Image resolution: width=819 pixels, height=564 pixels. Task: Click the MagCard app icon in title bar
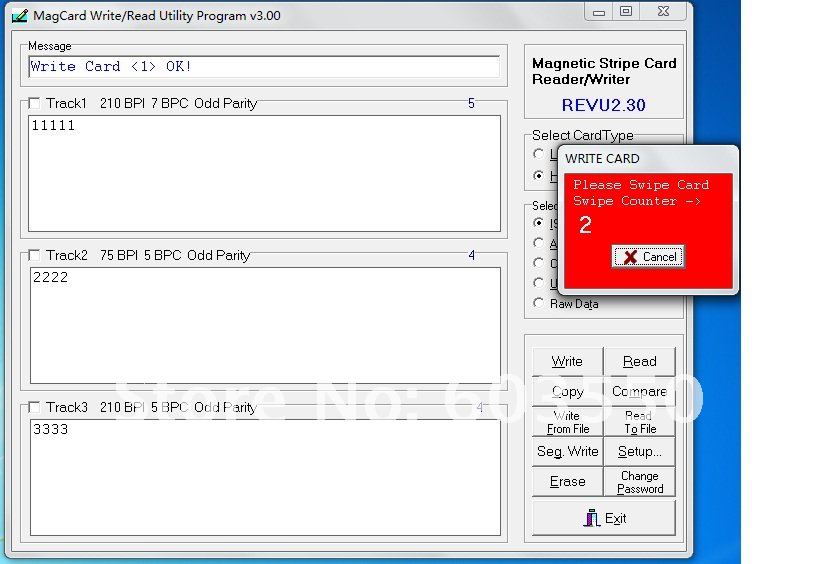tap(18, 15)
